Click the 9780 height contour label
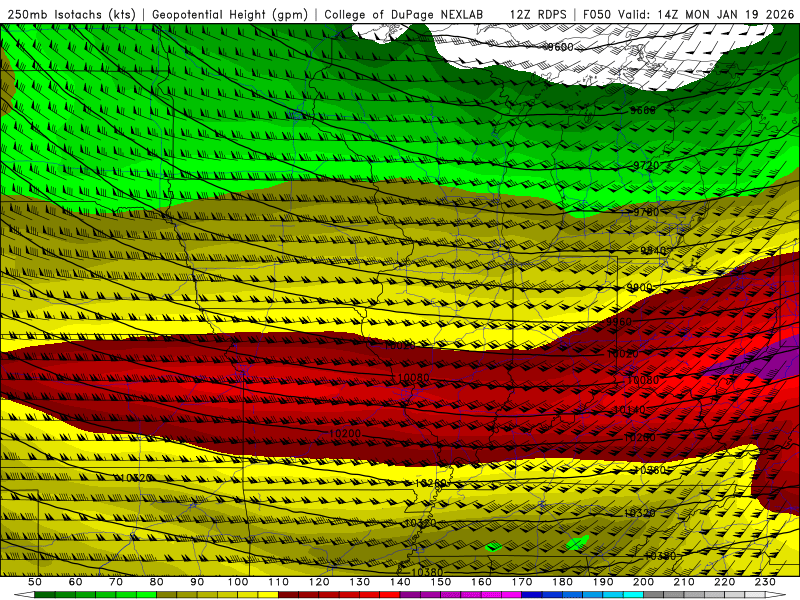Image resolution: width=800 pixels, height=600 pixels. (646, 212)
